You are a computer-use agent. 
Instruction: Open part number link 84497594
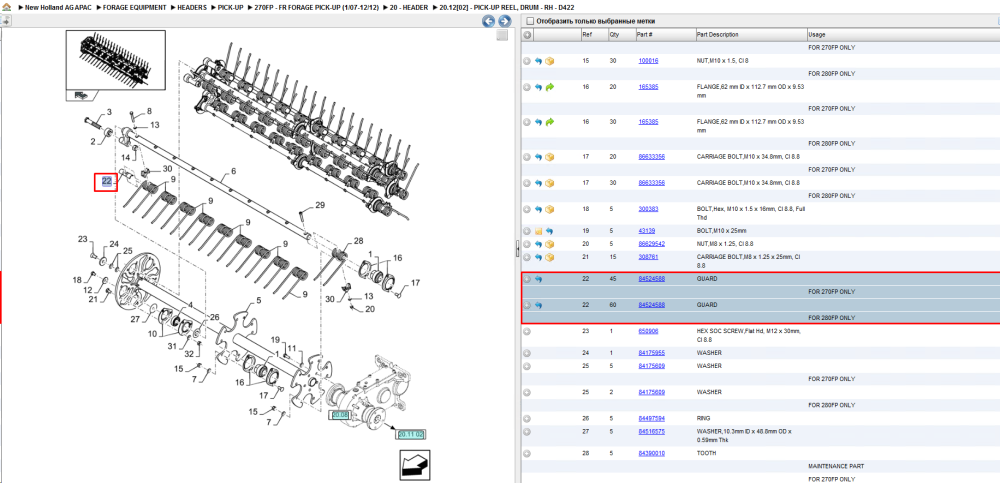652,419
